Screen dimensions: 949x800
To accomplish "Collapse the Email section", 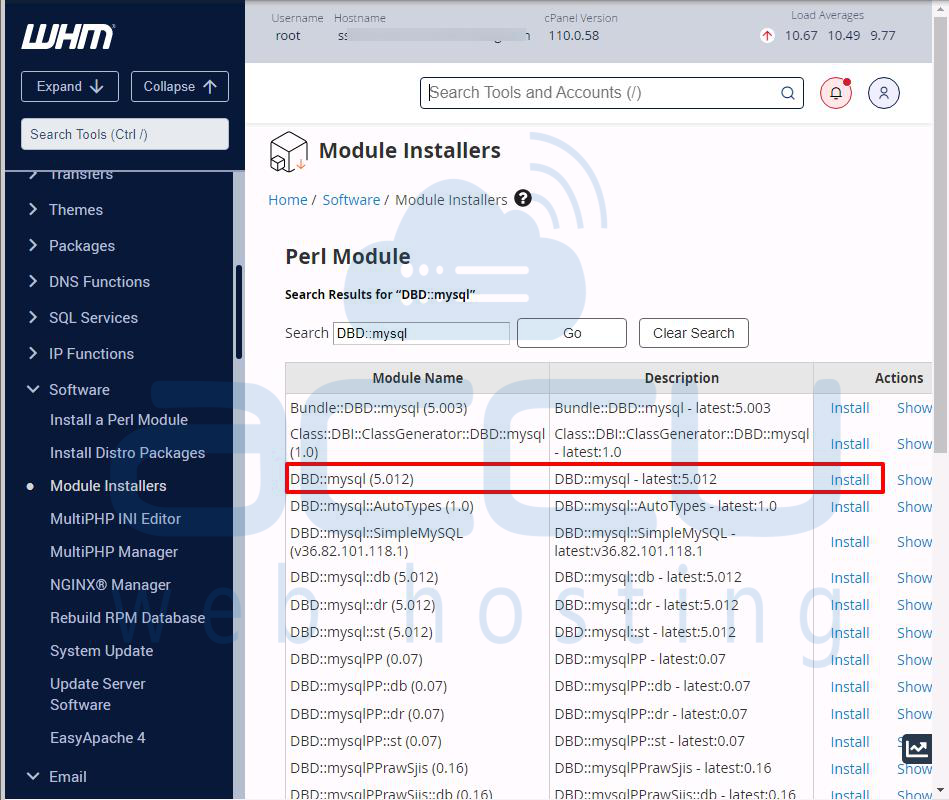I will 67,776.
